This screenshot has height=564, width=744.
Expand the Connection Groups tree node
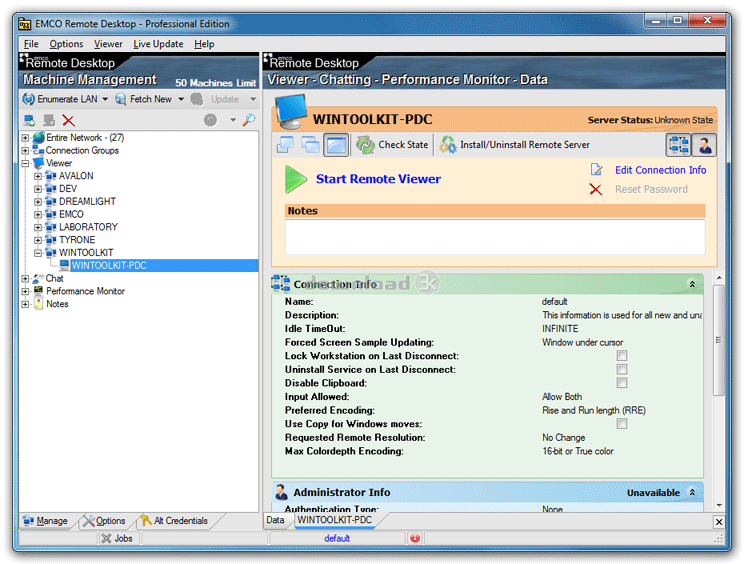click(25, 151)
